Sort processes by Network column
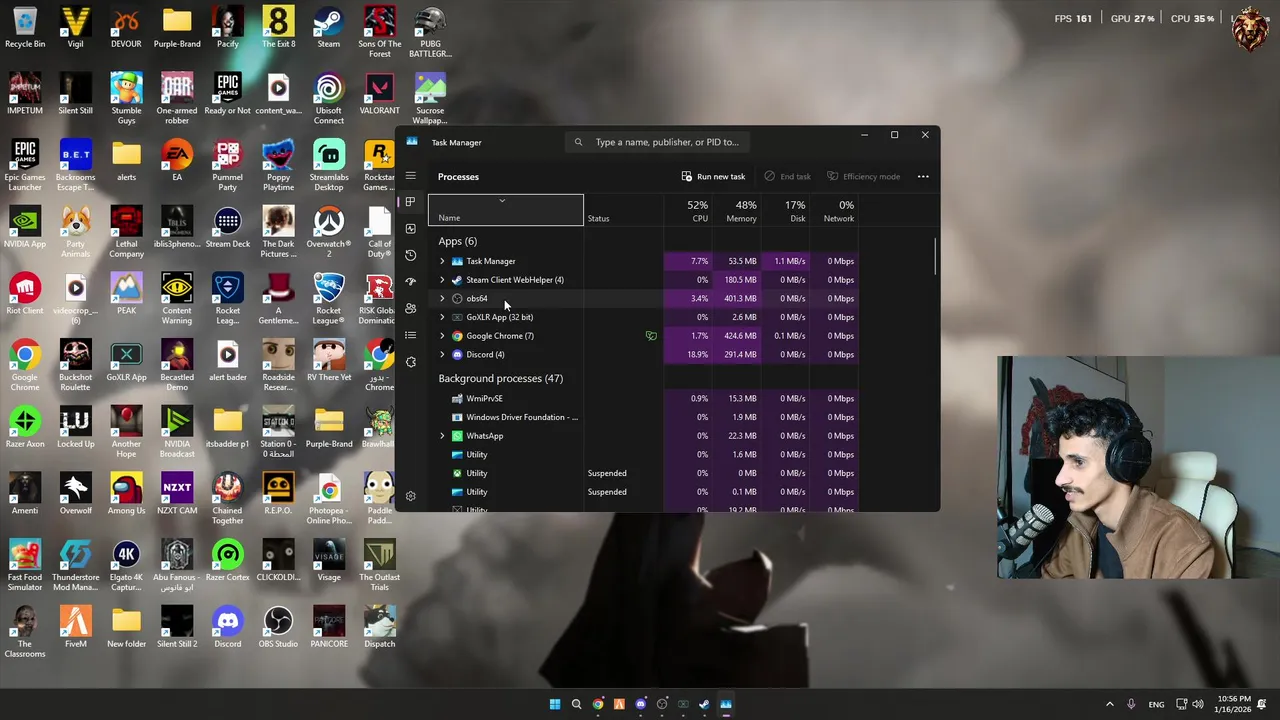This screenshot has width=1280, height=720. coord(834,211)
